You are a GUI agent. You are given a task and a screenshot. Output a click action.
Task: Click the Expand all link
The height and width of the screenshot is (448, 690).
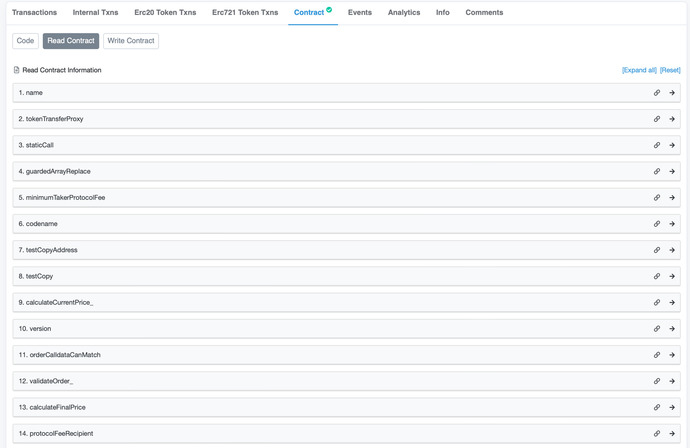click(639, 71)
